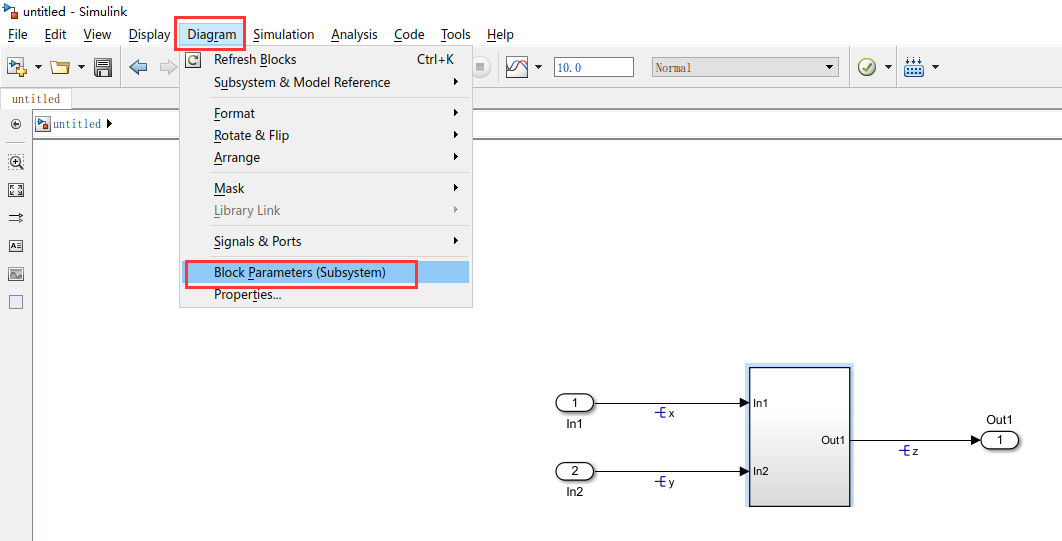Open the File menu

[x=18, y=35]
